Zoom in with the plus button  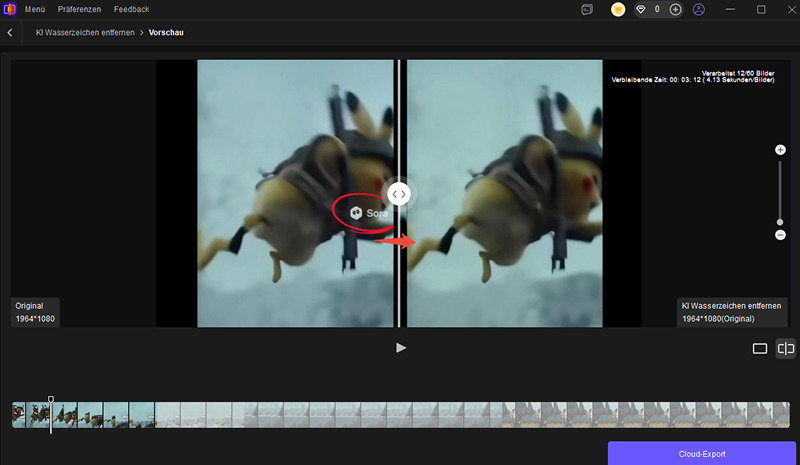coord(780,149)
